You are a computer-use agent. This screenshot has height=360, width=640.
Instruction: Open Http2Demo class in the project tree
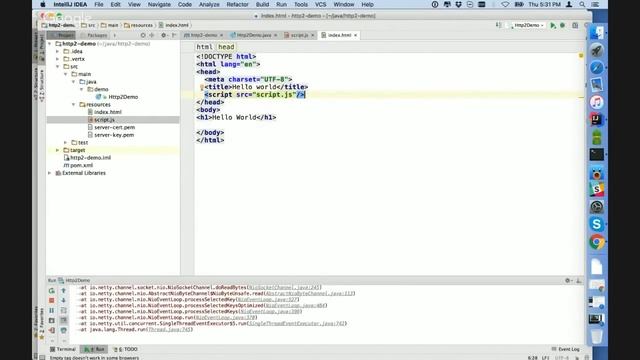pyautogui.click(x=118, y=97)
